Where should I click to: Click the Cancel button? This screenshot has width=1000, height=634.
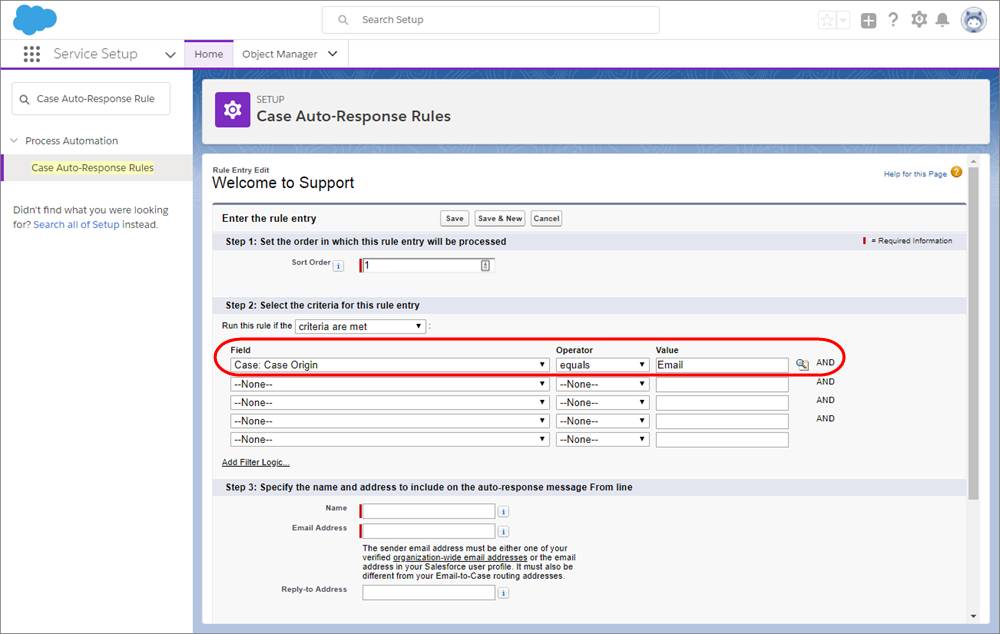pos(546,218)
